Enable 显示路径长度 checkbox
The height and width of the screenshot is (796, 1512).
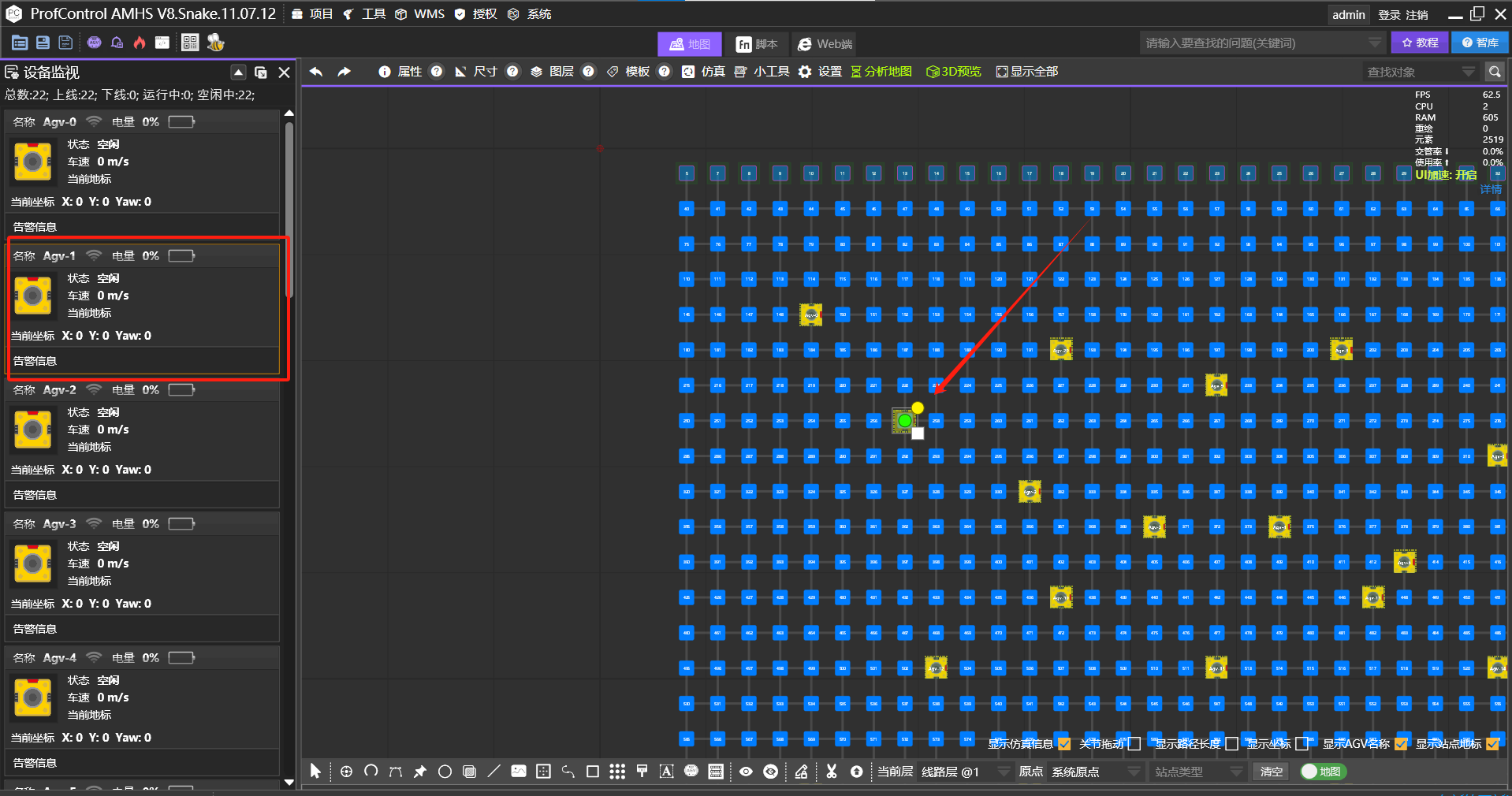1232,744
